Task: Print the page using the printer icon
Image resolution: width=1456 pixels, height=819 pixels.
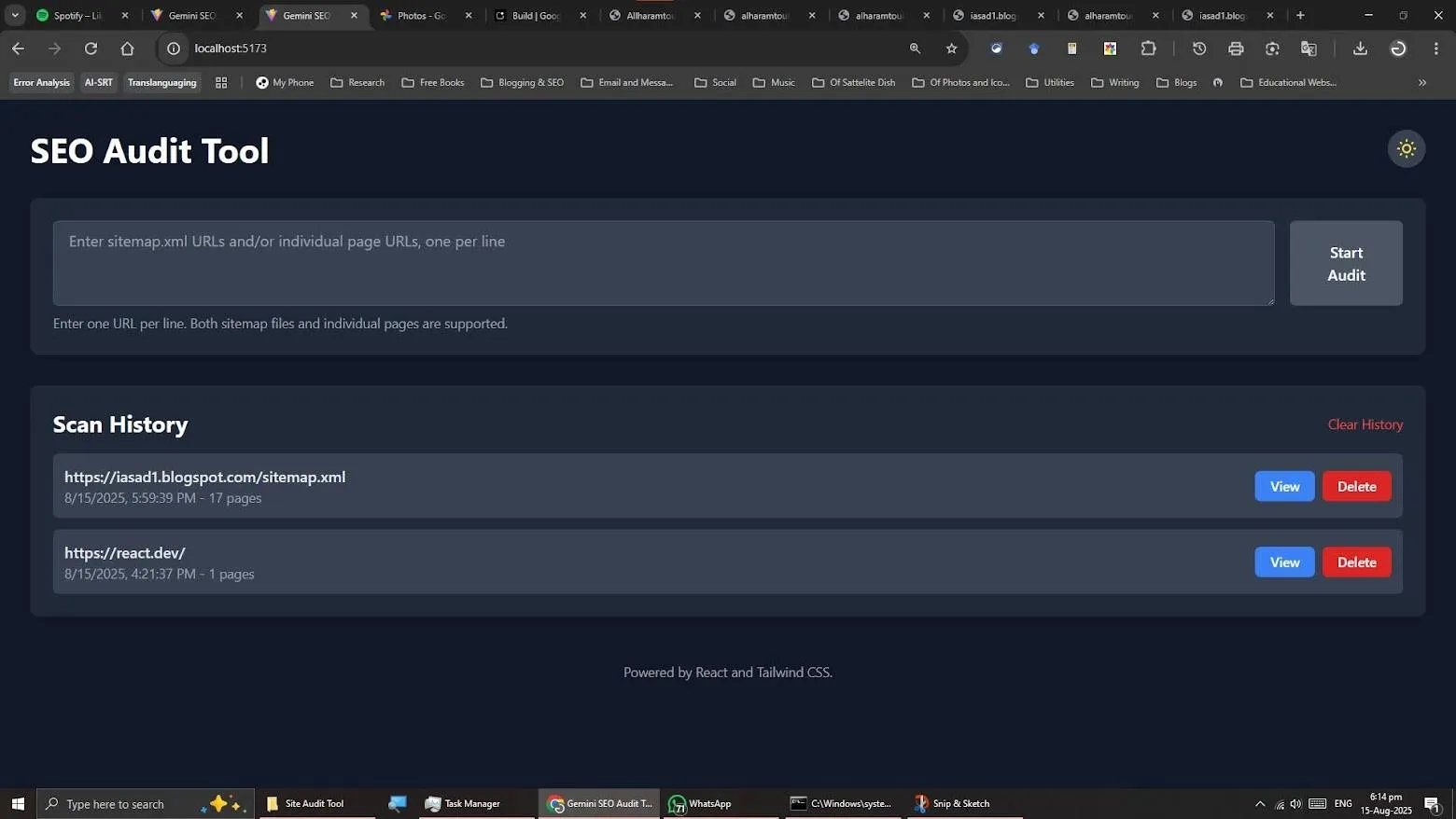Action: (x=1235, y=48)
